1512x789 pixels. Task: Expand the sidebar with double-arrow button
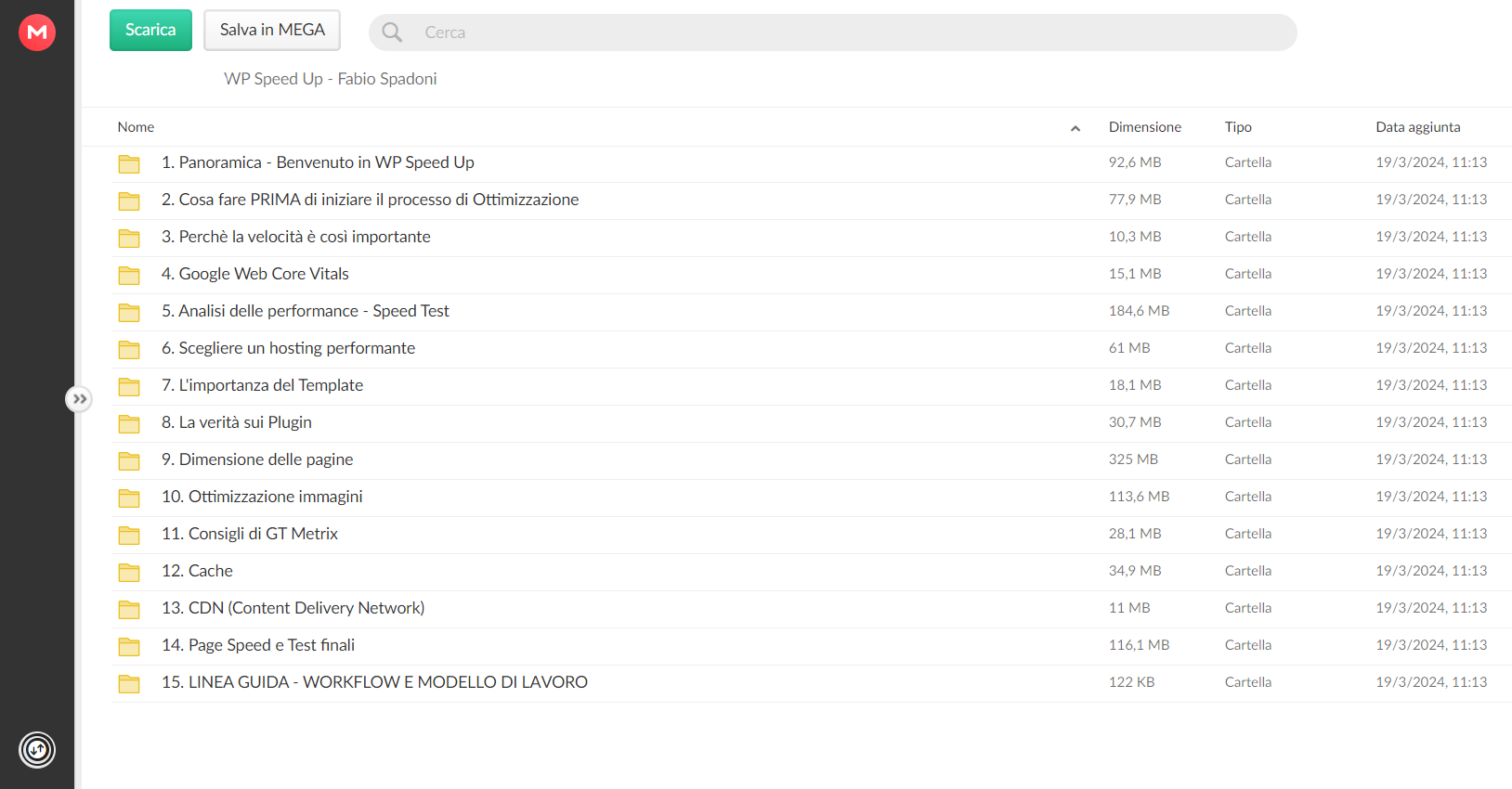(79, 399)
